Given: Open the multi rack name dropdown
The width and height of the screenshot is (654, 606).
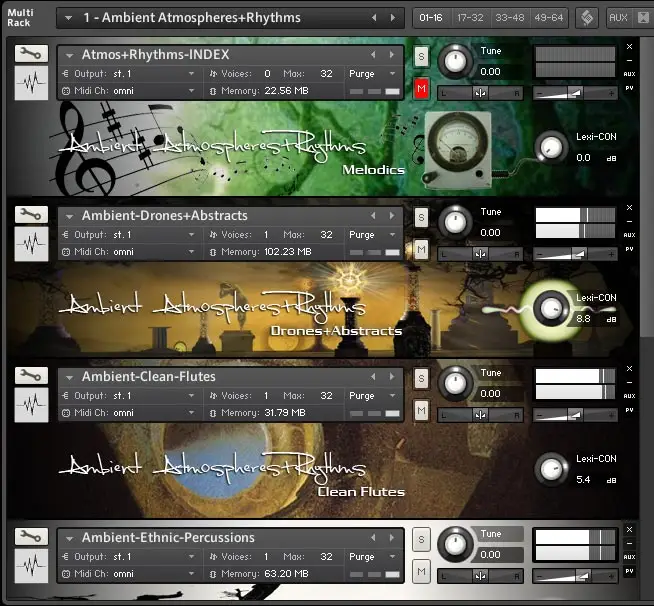Looking at the screenshot, I should tap(69, 18).
